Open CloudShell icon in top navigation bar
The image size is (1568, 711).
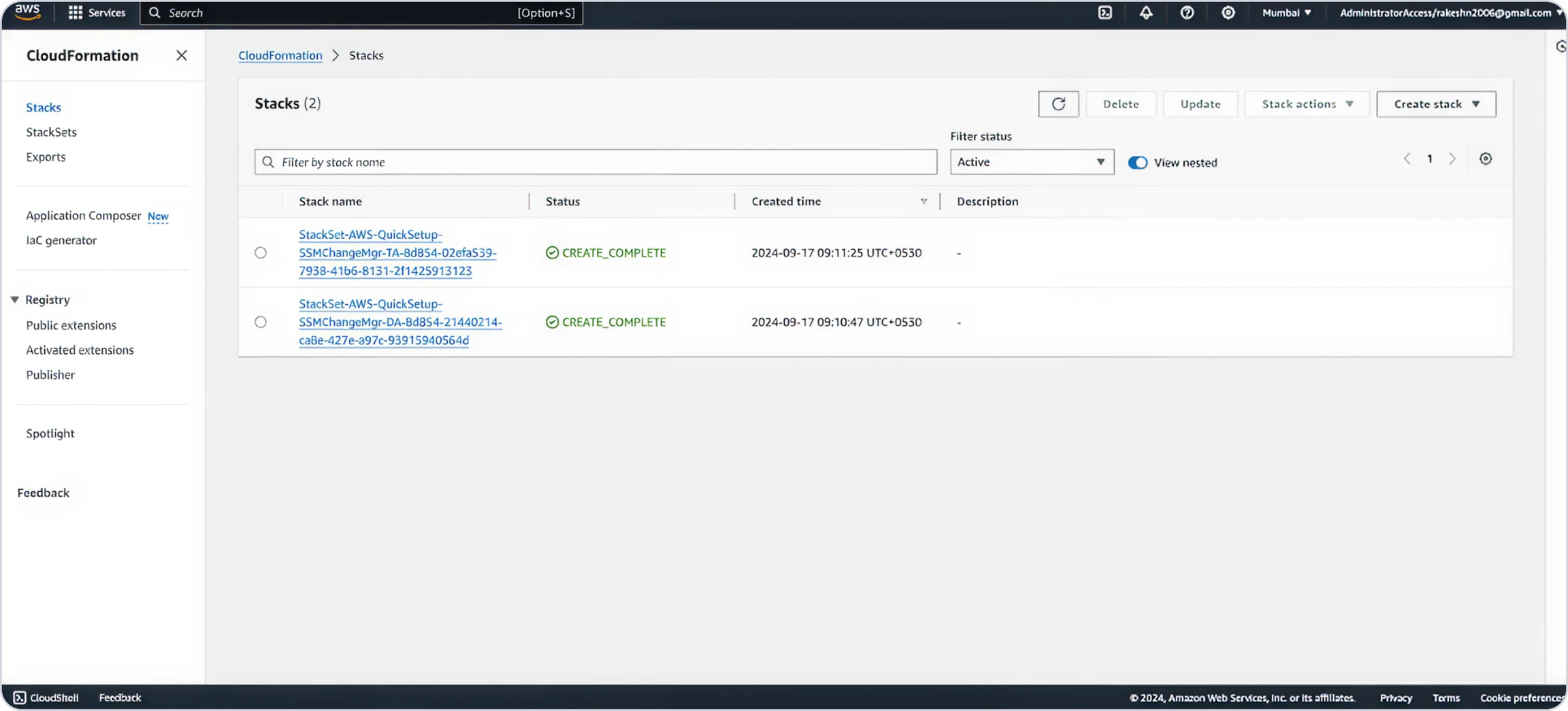(1105, 13)
